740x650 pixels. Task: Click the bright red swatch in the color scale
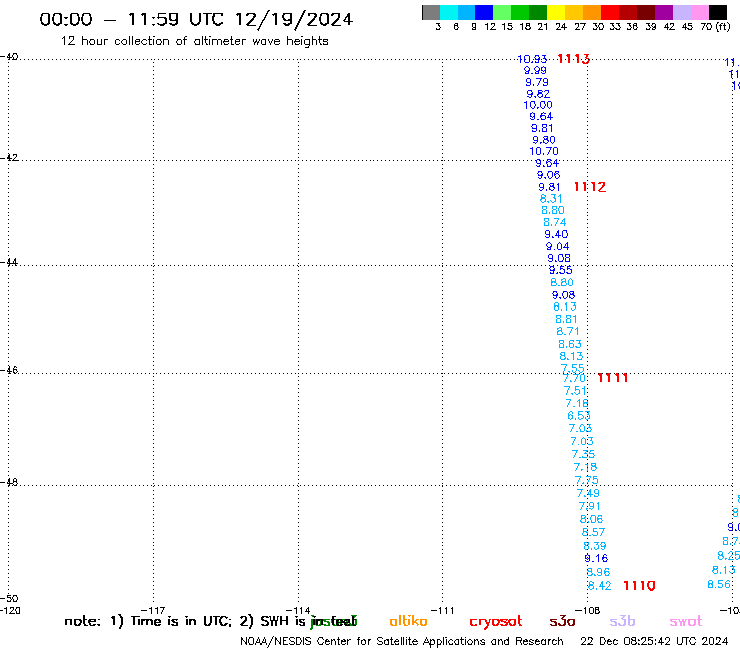click(x=610, y=12)
